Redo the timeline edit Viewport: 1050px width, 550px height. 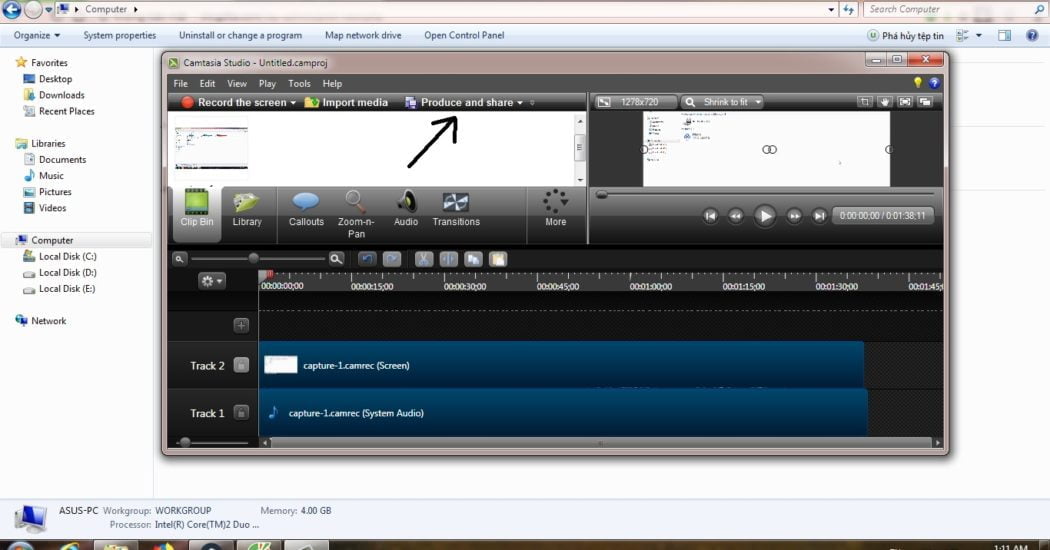tap(392, 259)
